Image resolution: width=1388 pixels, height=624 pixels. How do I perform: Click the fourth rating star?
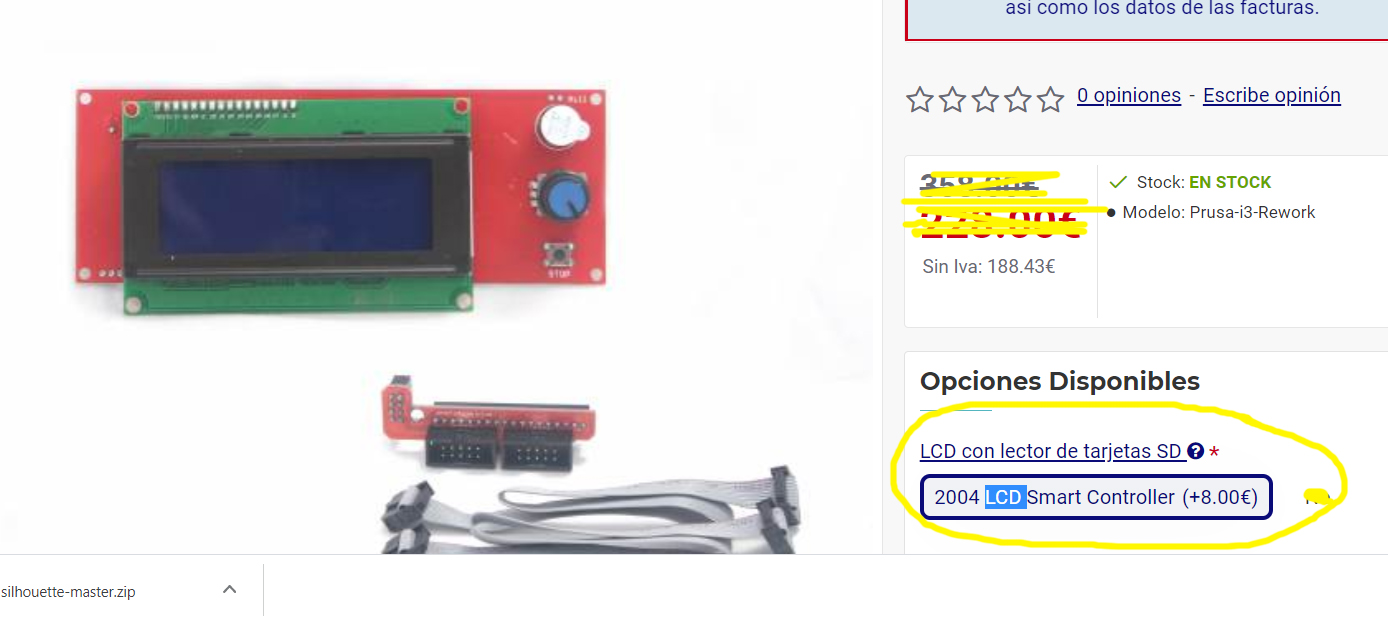coord(1017,99)
